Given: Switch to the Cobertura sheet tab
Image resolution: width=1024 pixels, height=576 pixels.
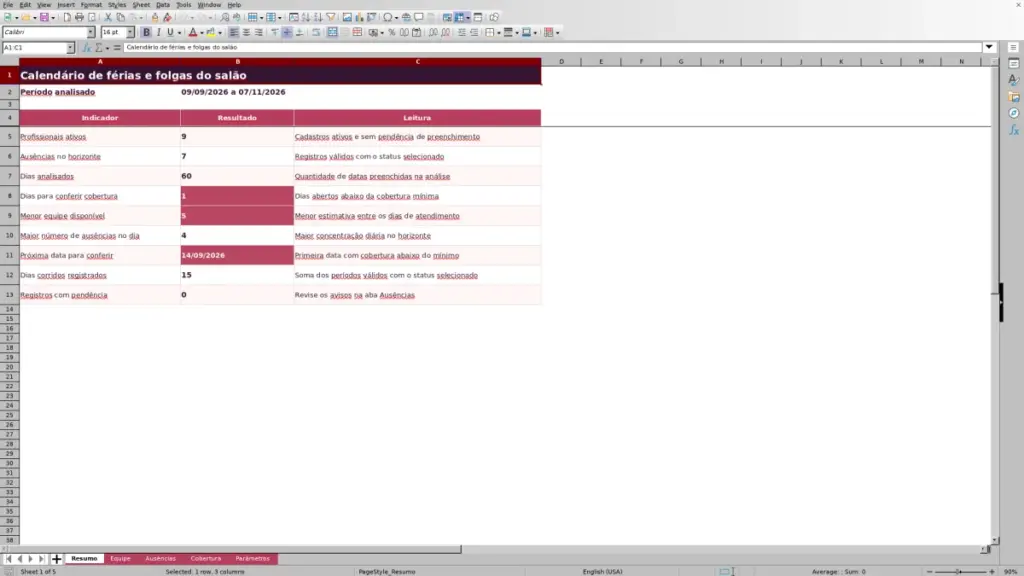Looking at the screenshot, I should tap(206, 559).
